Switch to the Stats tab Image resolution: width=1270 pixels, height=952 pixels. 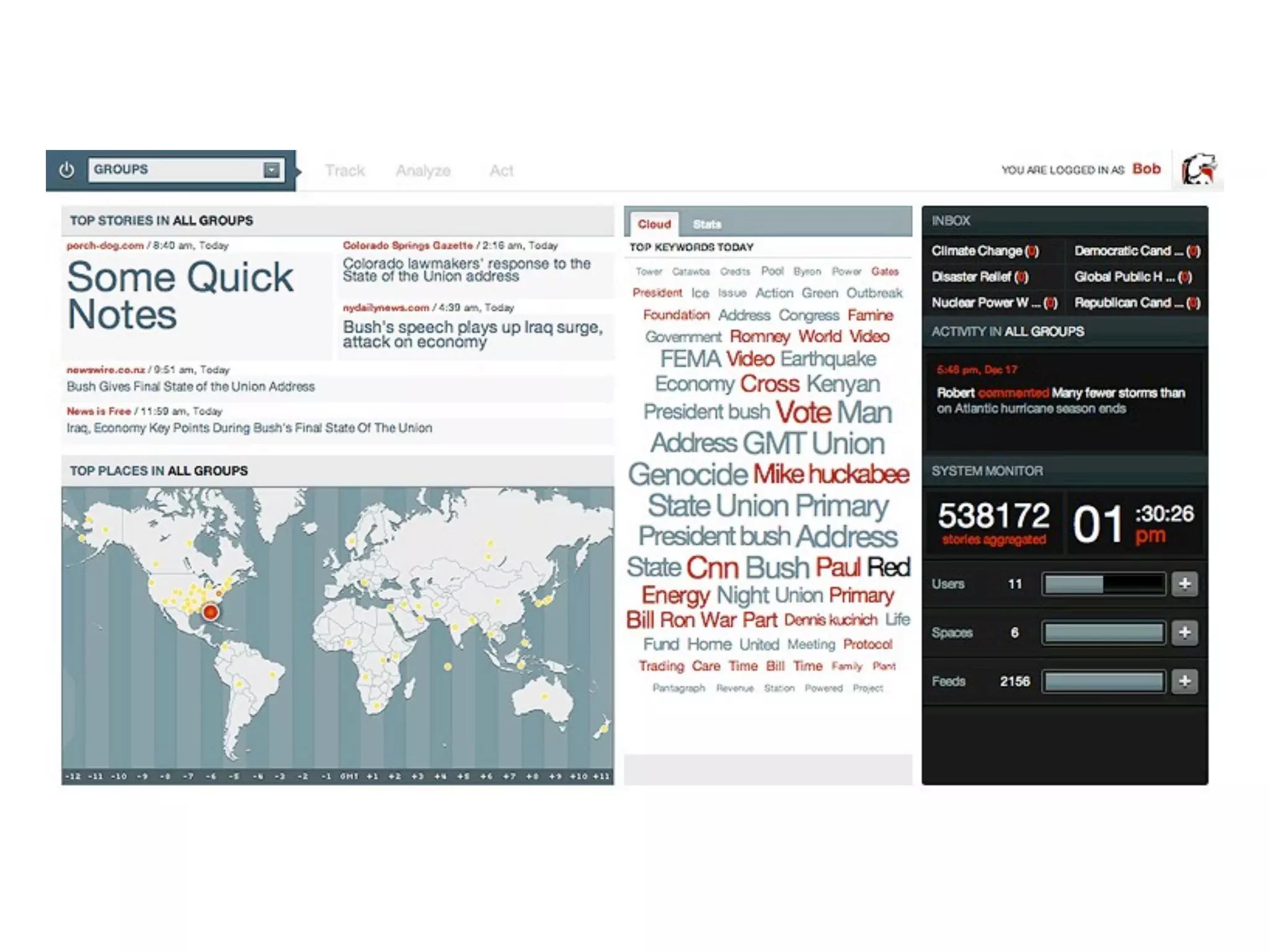tap(707, 224)
